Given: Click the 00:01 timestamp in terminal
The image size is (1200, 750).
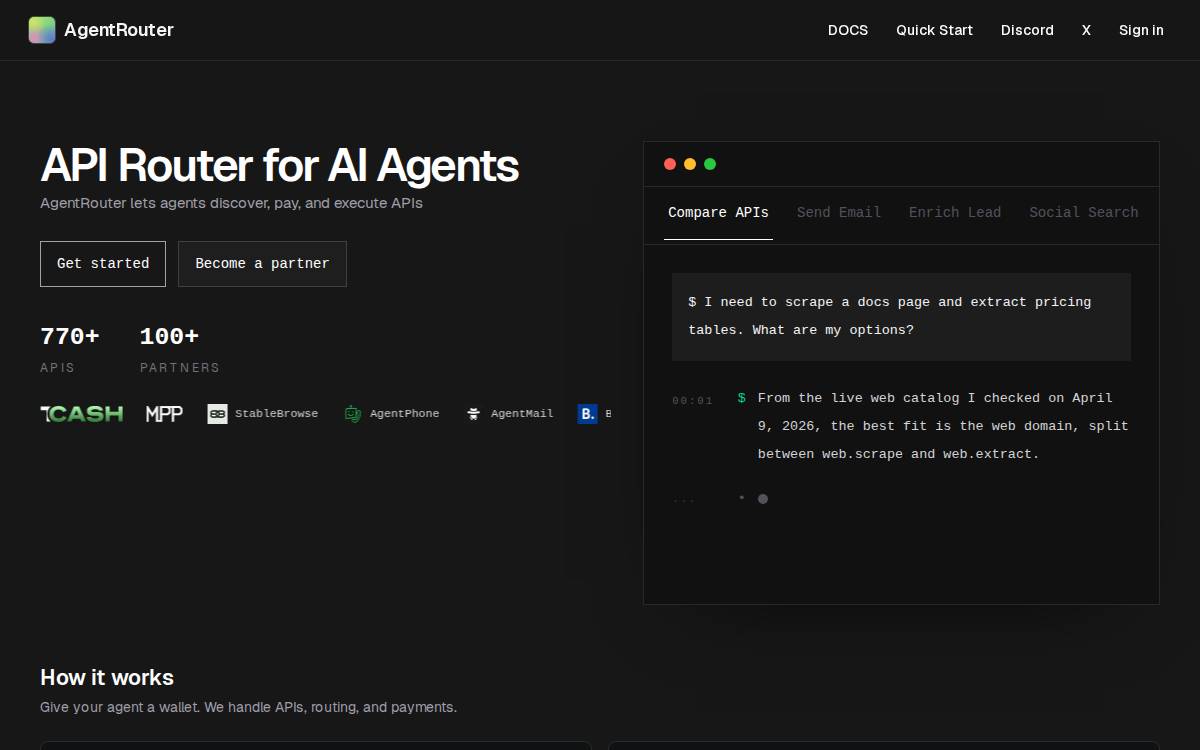Looking at the screenshot, I should tap(692, 400).
